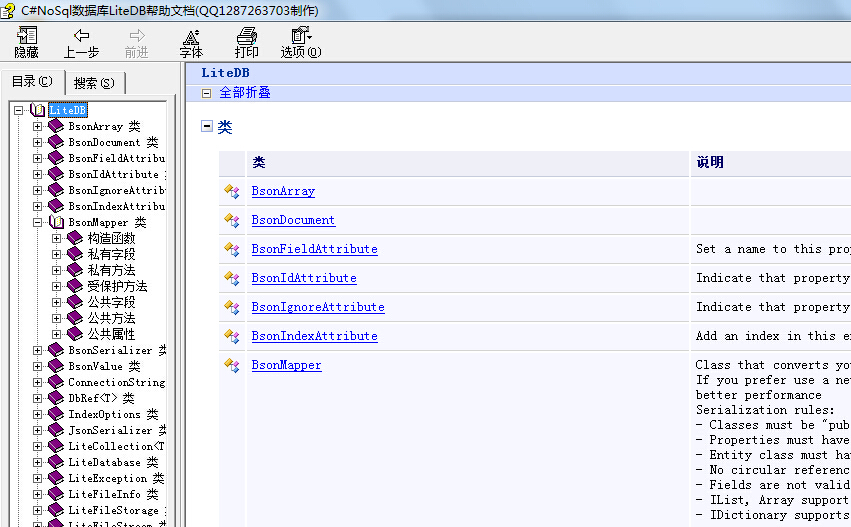
Task: Open the BsonIndexAttribute link
Action: tap(315, 336)
